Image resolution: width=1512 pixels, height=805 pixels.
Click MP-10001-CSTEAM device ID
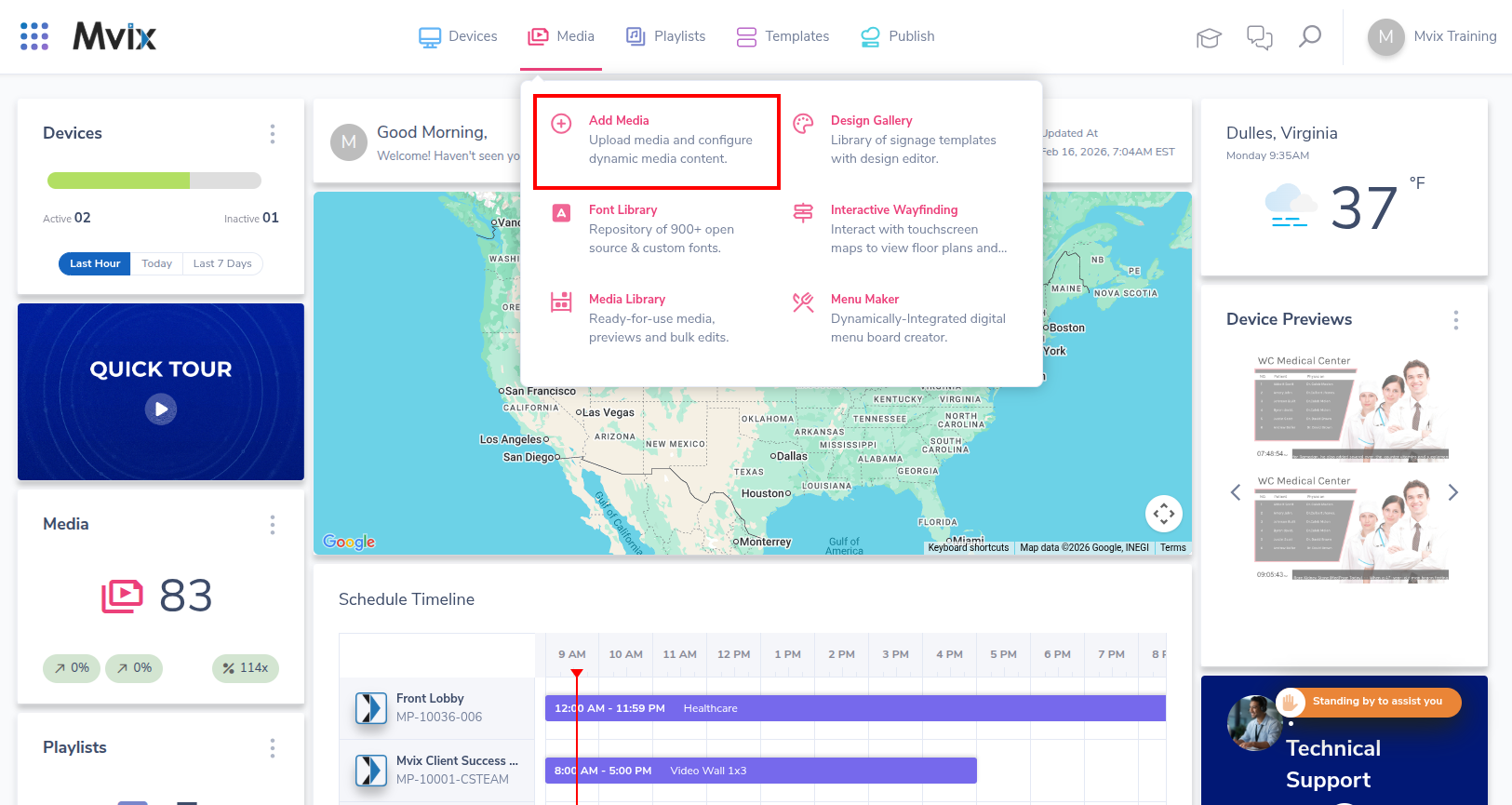(452, 780)
